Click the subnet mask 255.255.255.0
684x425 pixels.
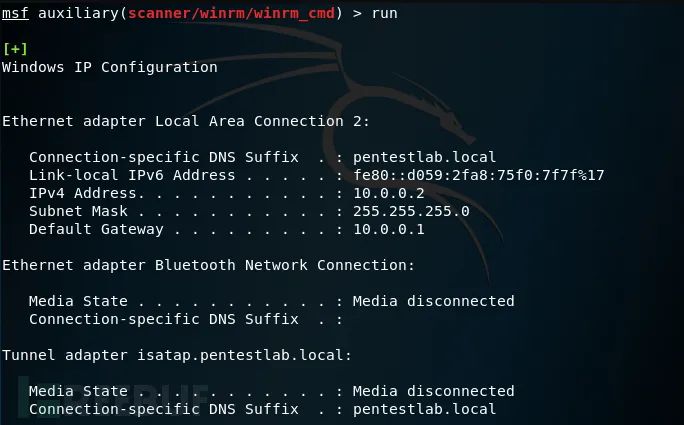pos(411,211)
